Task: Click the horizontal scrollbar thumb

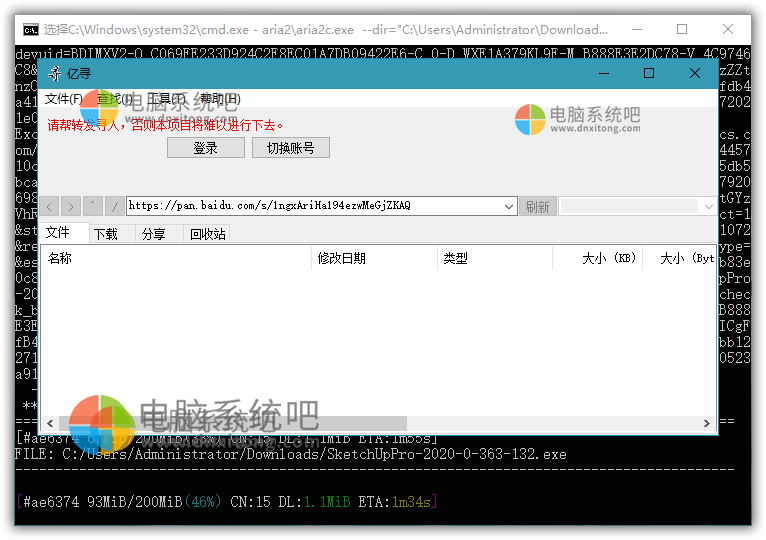Action: [x=233, y=423]
